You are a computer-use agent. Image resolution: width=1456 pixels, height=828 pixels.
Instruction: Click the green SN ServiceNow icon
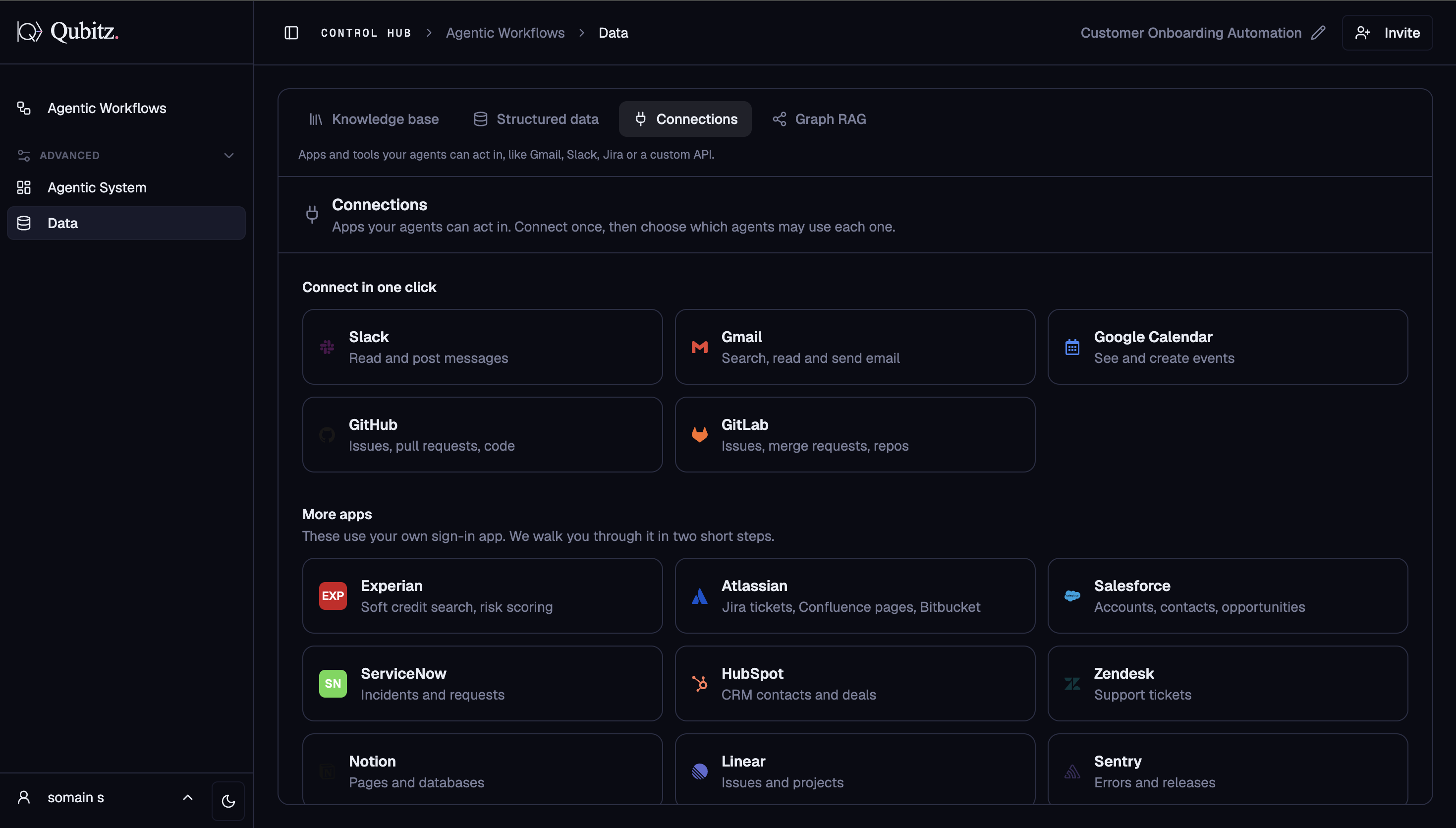[333, 683]
